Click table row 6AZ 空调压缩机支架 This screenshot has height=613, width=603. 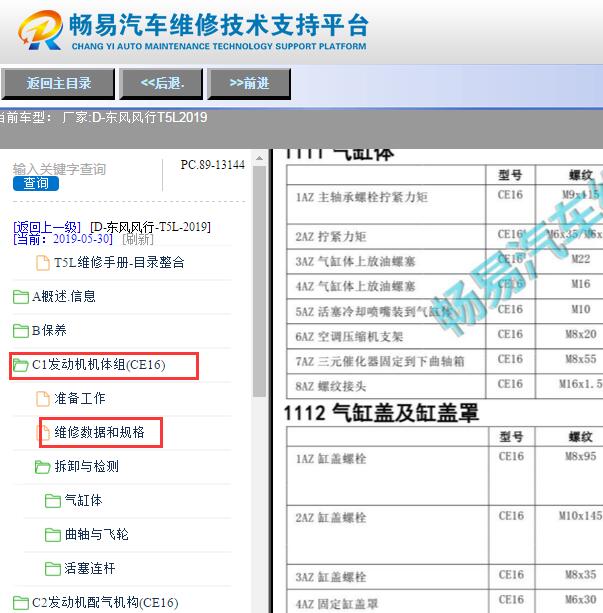click(x=445, y=336)
